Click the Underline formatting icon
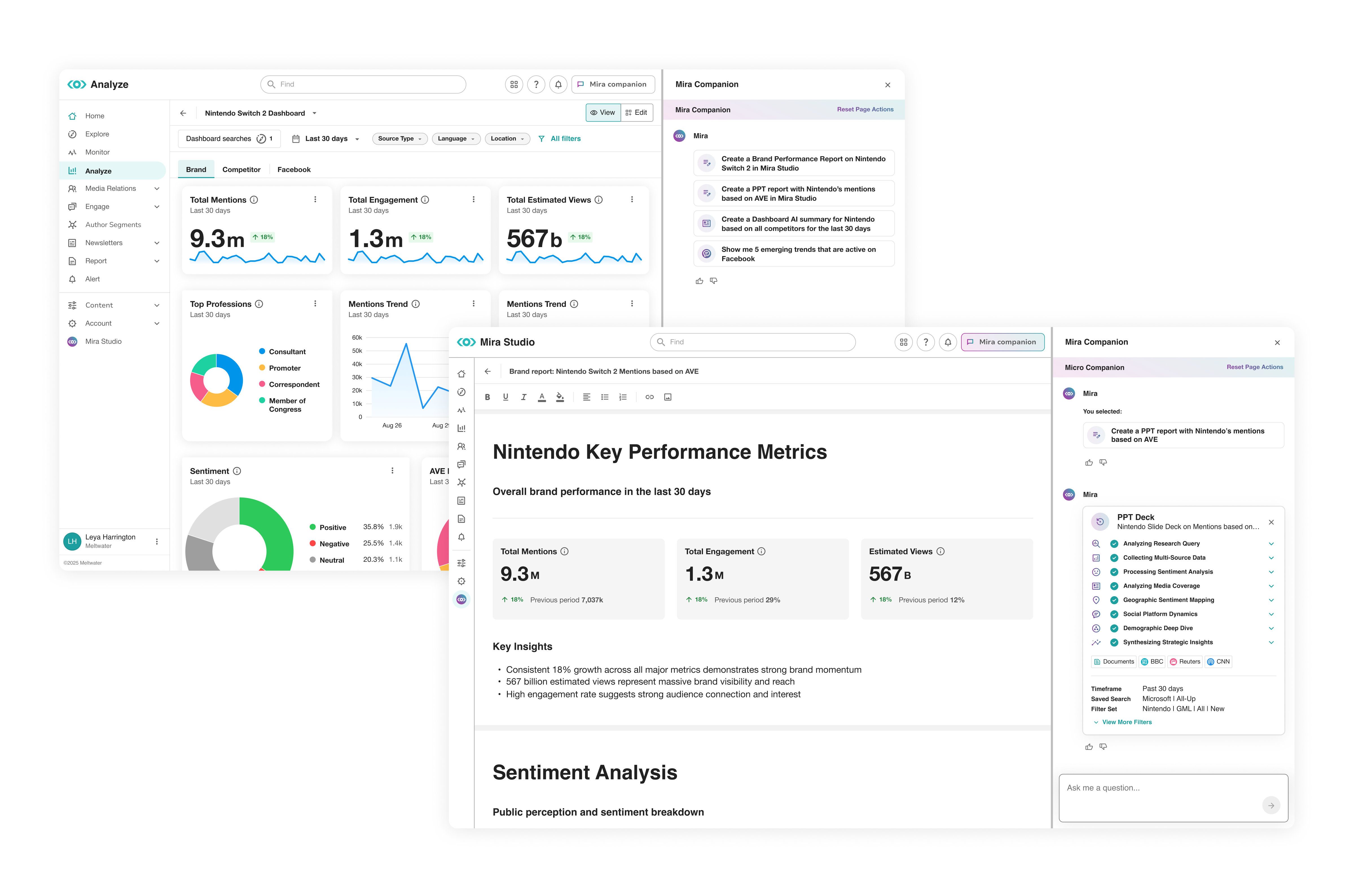This screenshot has height=896, width=1354. 505,397
